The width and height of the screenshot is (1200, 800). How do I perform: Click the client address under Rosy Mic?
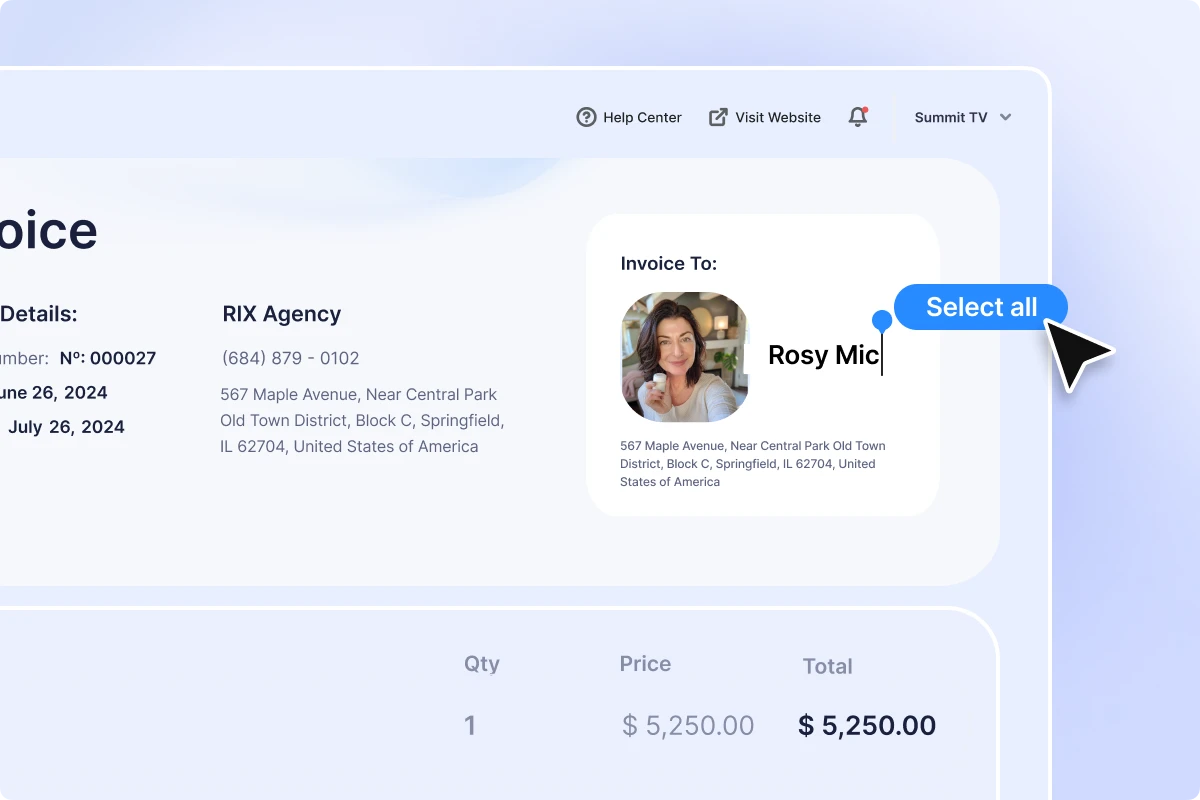coord(753,464)
